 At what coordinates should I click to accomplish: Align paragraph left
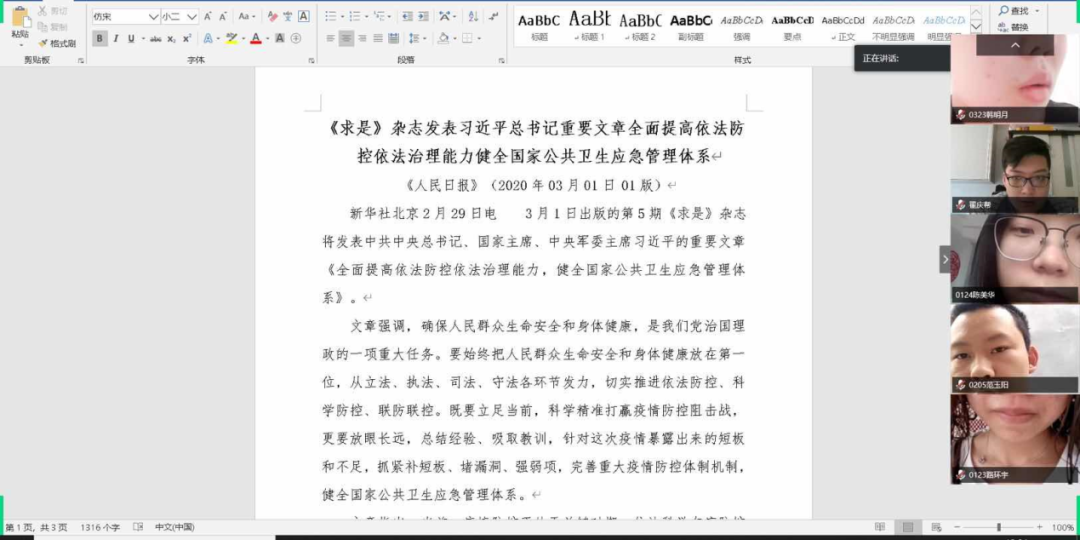pyautogui.click(x=331, y=39)
